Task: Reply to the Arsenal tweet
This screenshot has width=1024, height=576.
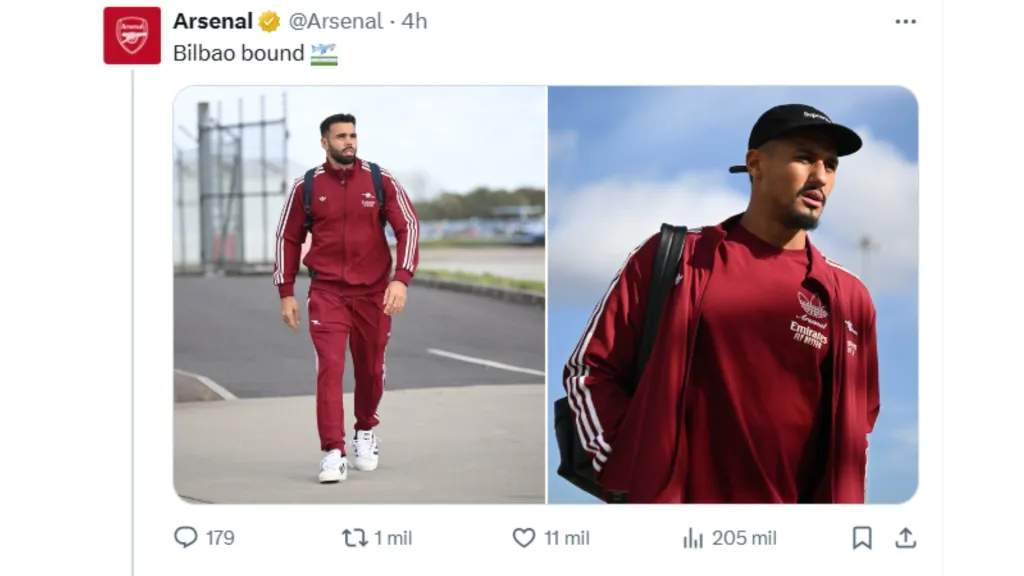Action: 186,537
